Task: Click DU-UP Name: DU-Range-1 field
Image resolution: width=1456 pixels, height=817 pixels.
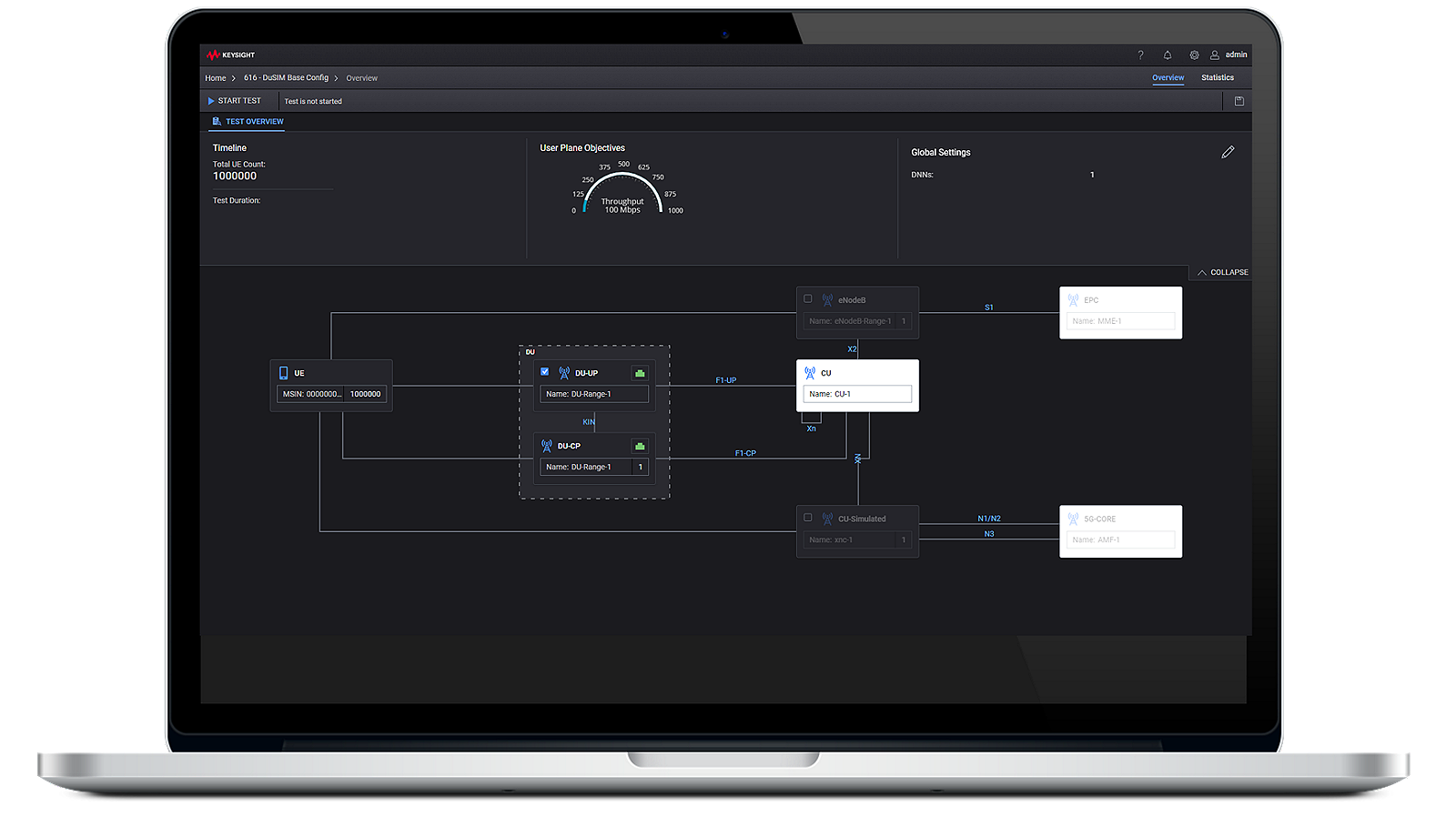Action: click(594, 394)
